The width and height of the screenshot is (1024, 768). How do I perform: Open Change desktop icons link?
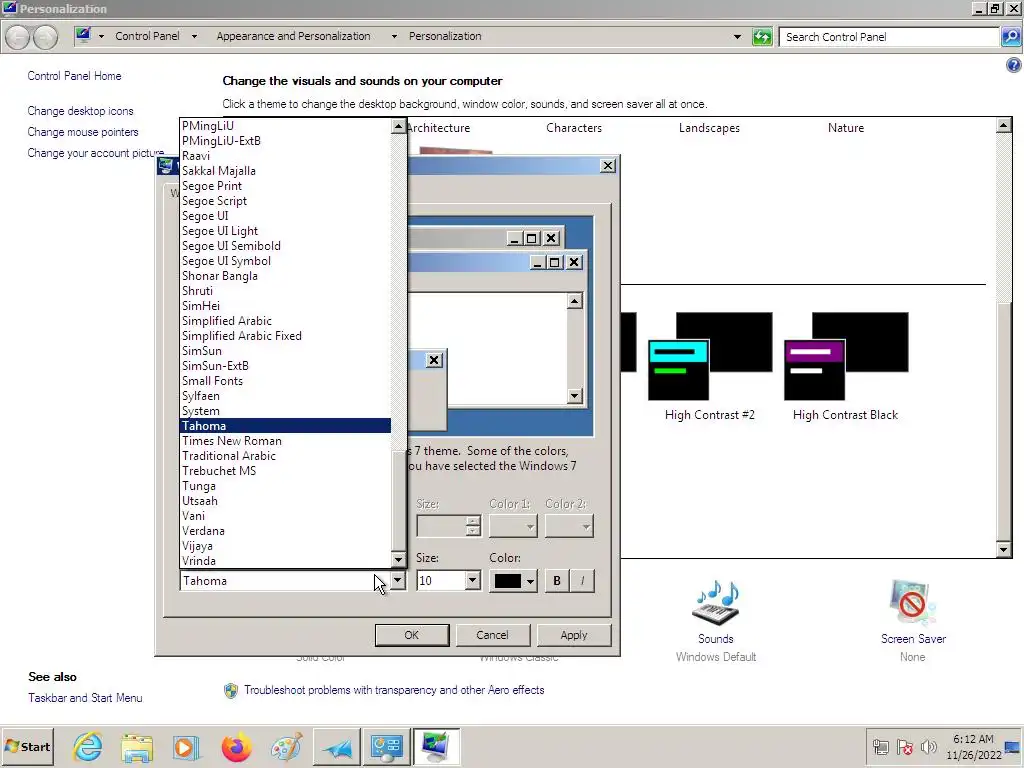point(80,111)
